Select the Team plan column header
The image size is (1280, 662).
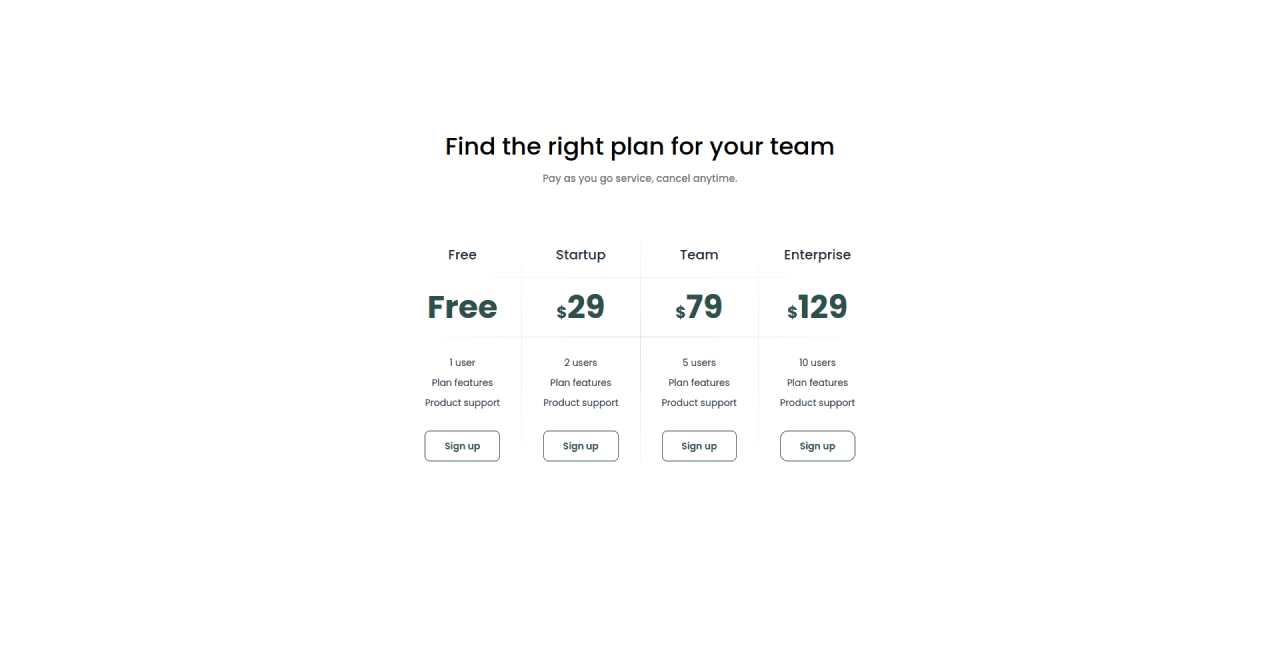coord(699,255)
